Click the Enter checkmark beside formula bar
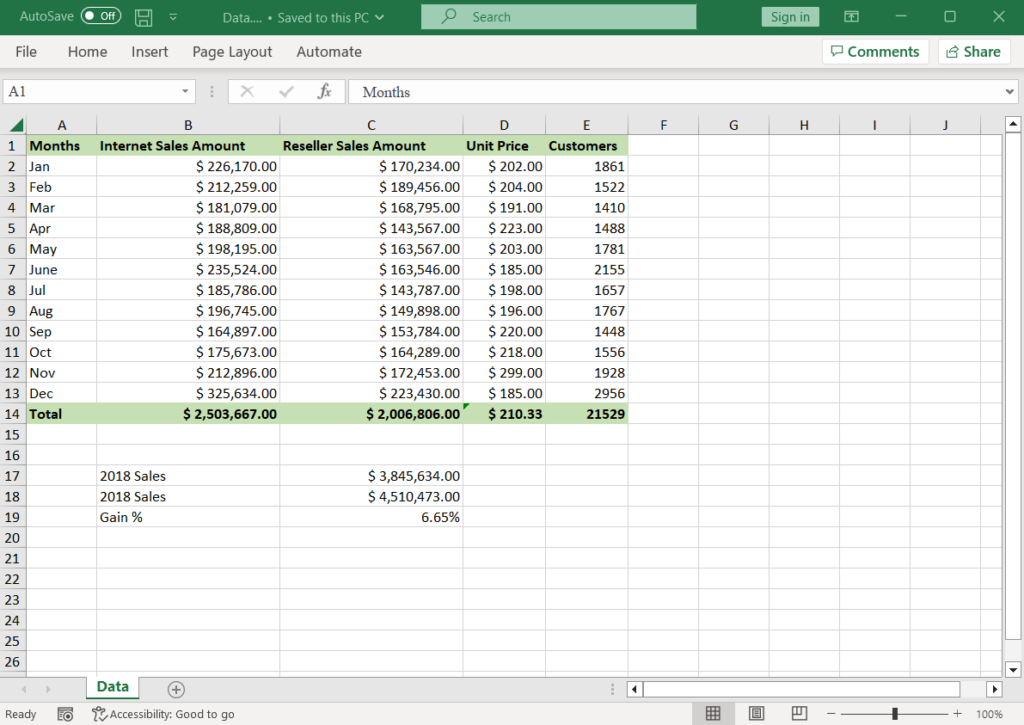The image size is (1024, 725). [x=285, y=91]
